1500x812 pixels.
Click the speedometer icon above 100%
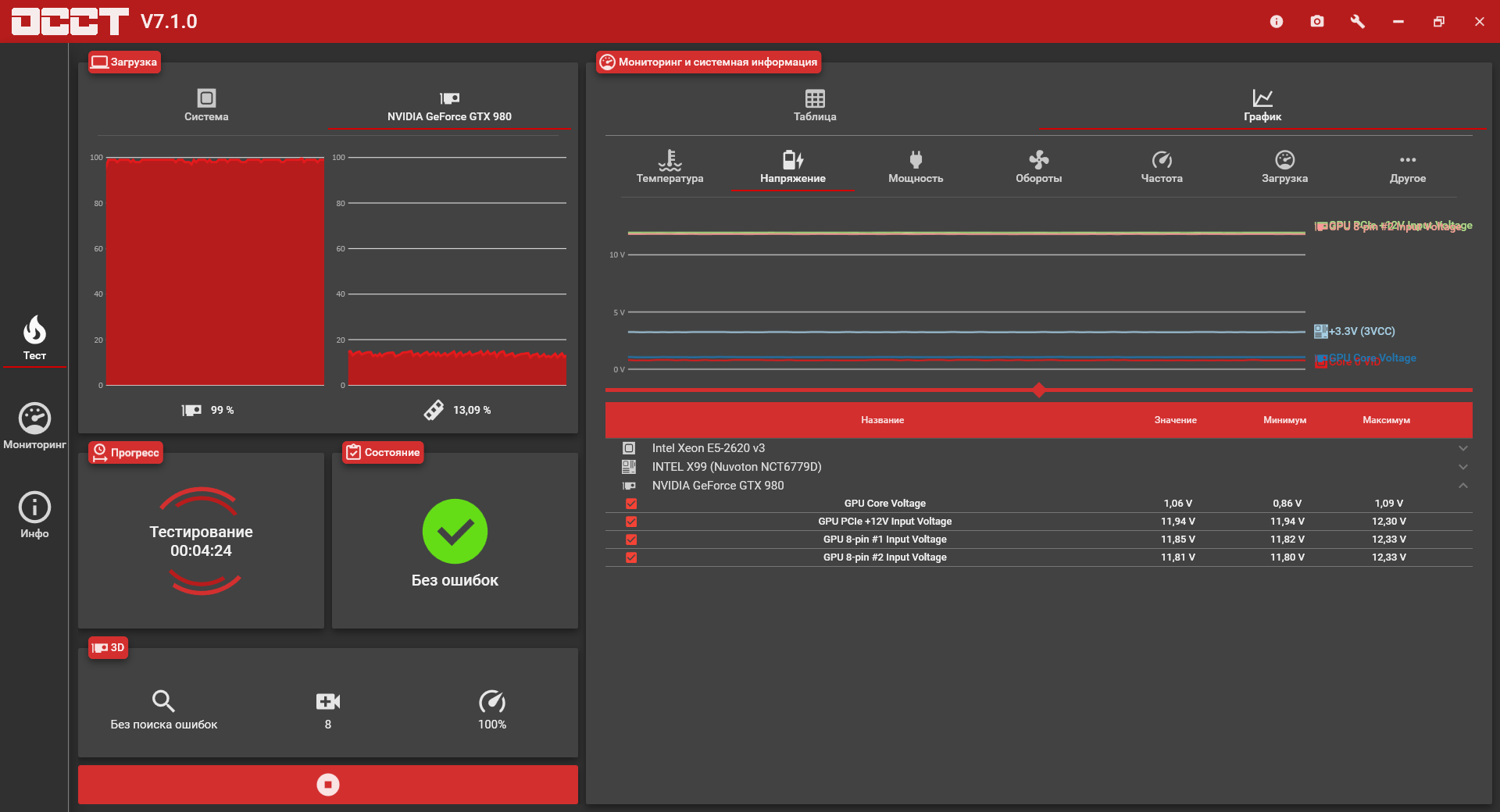(492, 701)
